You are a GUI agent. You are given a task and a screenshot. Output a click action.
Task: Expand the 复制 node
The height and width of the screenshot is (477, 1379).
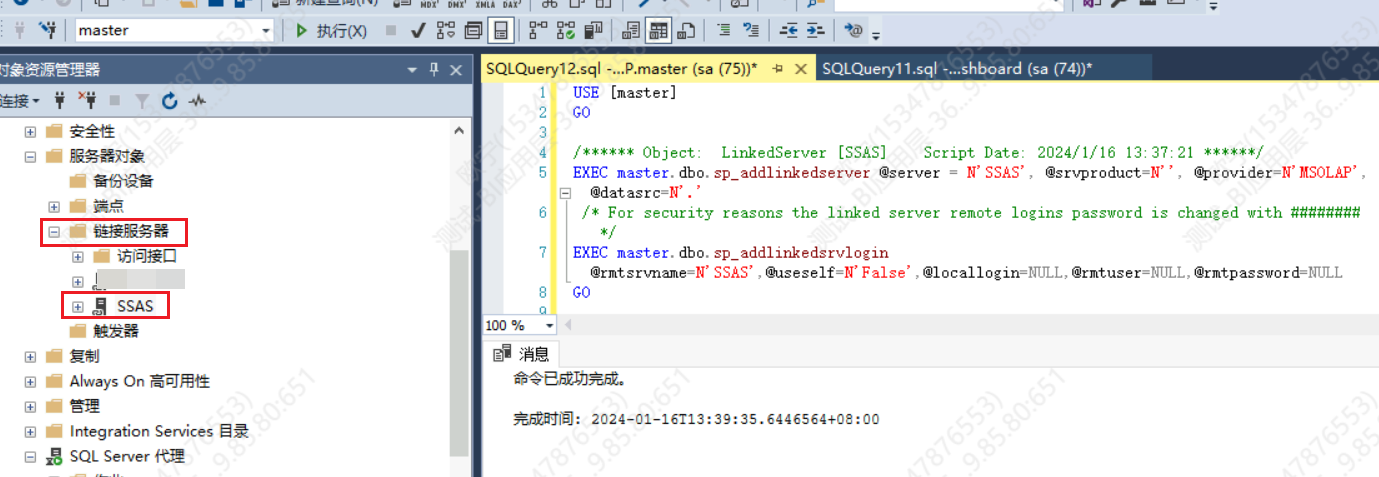click(x=30, y=356)
